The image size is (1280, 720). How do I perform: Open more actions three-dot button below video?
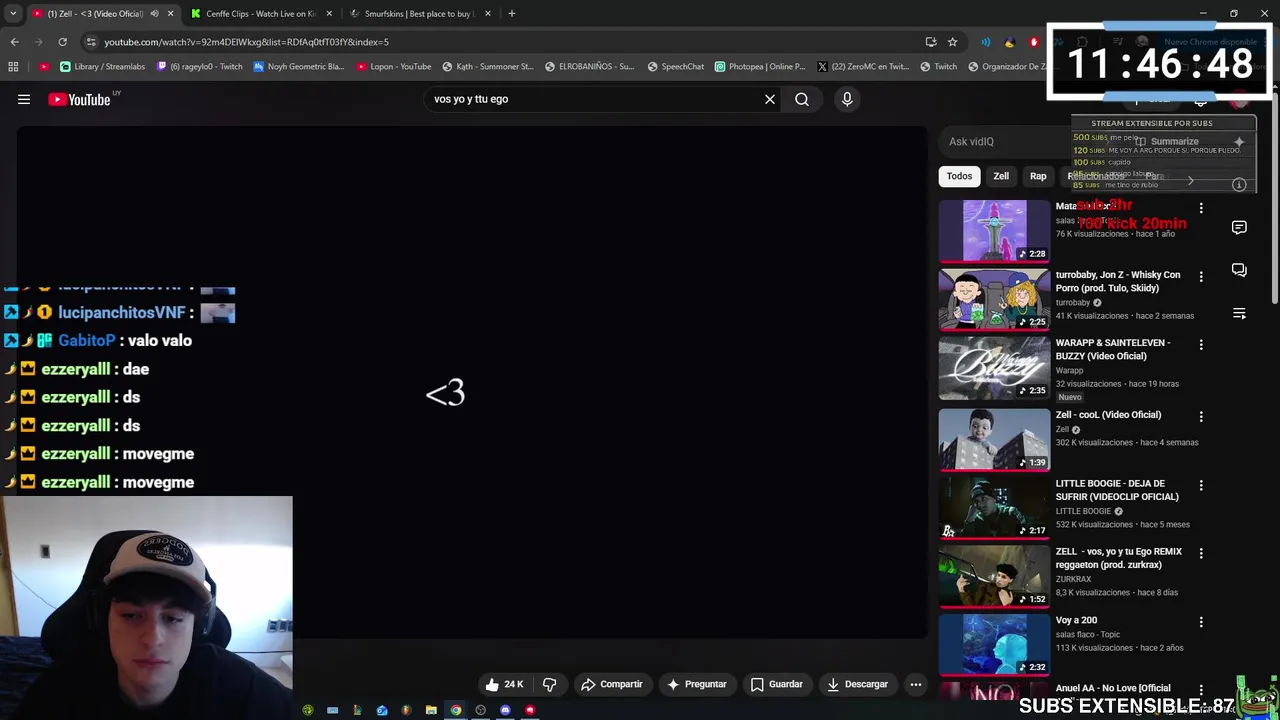coord(915,684)
